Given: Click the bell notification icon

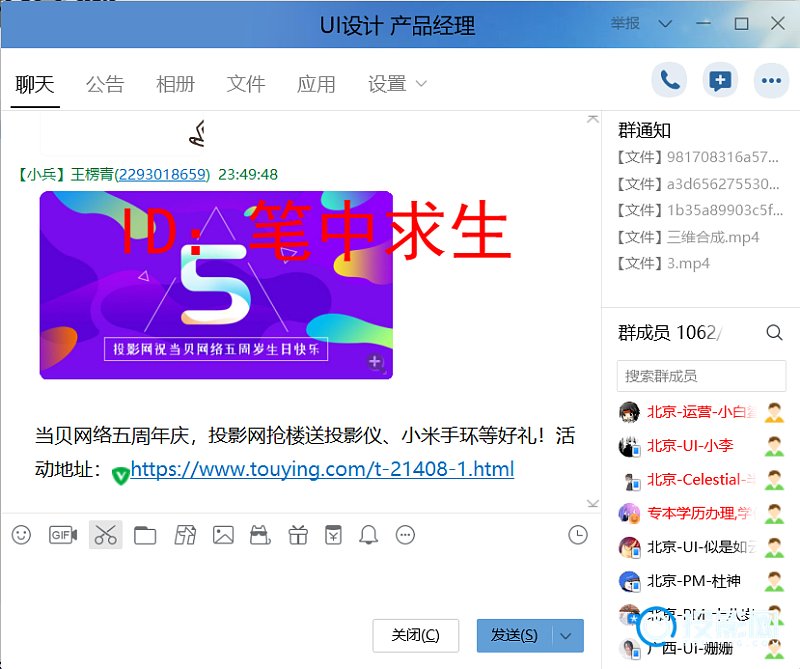Looking at the screenshot, I should click(368, 535).
